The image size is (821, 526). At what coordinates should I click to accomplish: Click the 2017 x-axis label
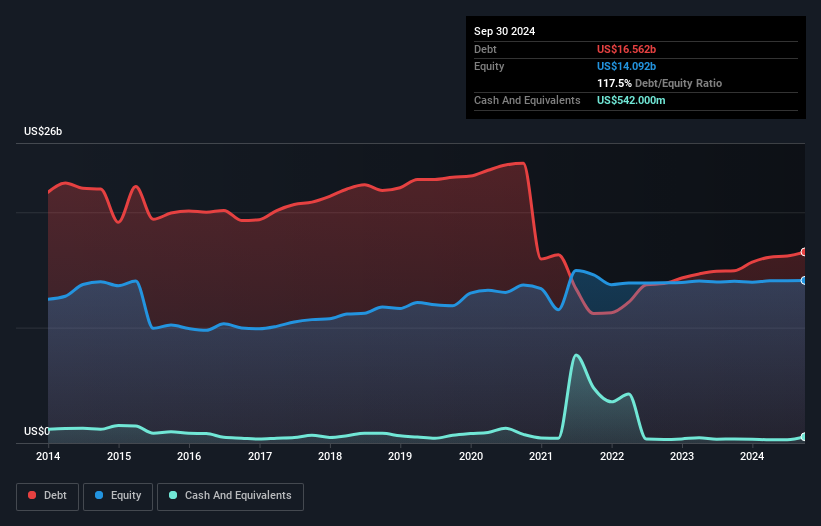click(260, 456)
